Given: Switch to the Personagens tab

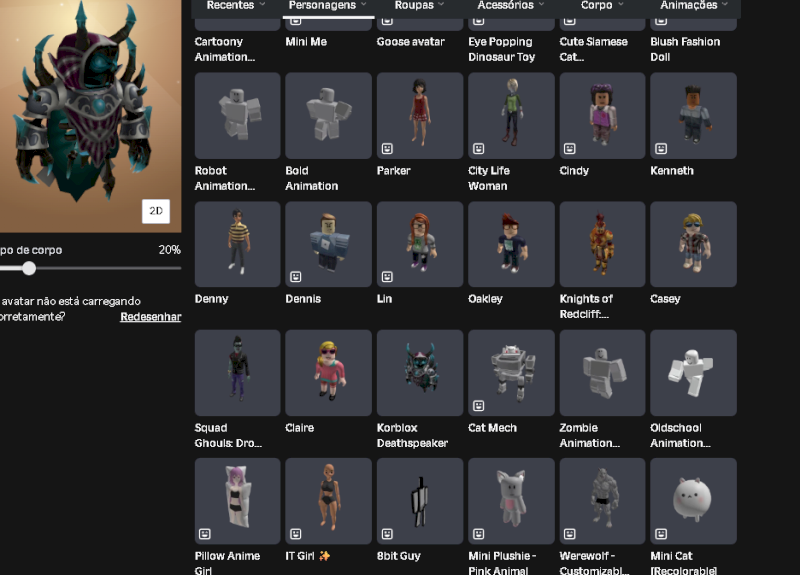Looking at the screenshot, I should (328, 6).
